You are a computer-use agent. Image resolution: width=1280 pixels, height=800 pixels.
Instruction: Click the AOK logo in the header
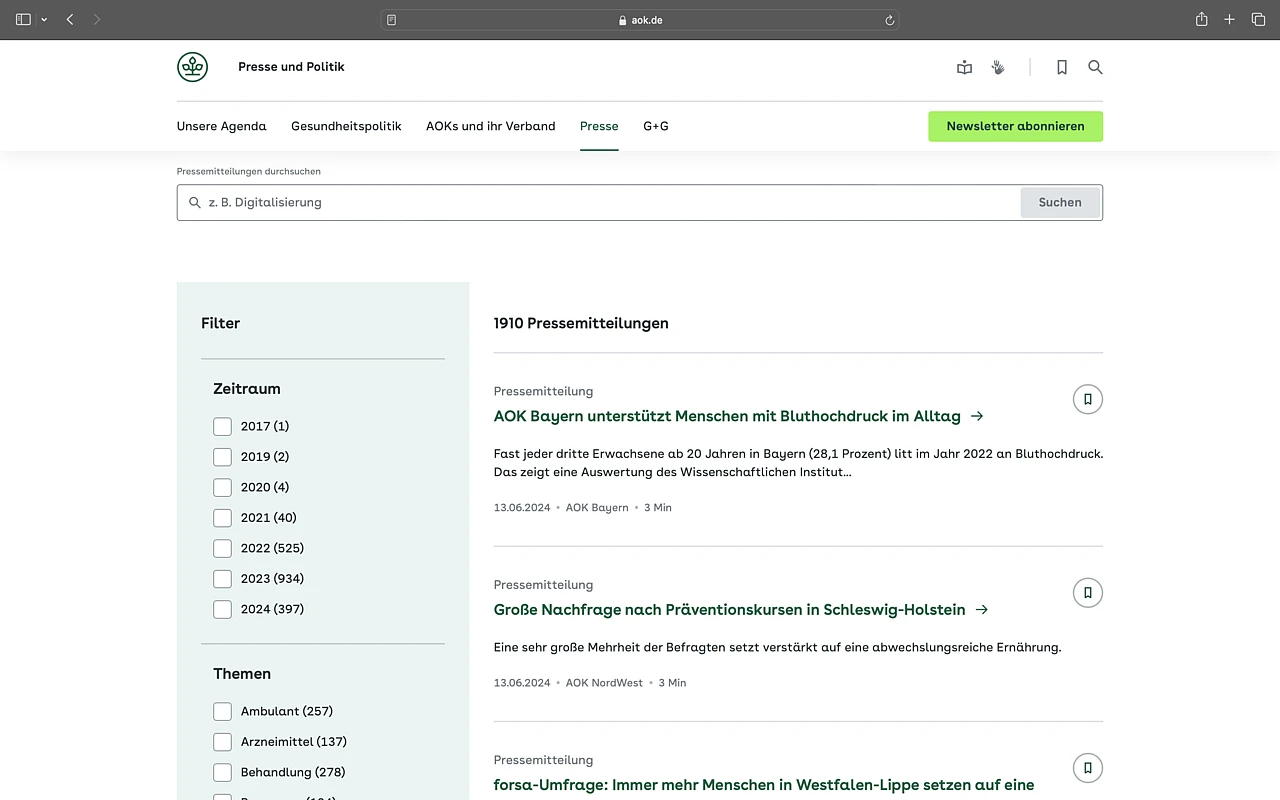click(192, 67)
